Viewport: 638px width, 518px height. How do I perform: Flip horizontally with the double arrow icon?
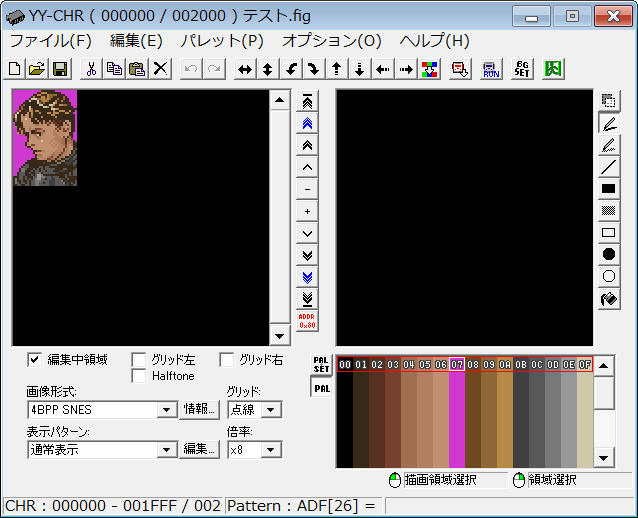click(x=245, y=69)
